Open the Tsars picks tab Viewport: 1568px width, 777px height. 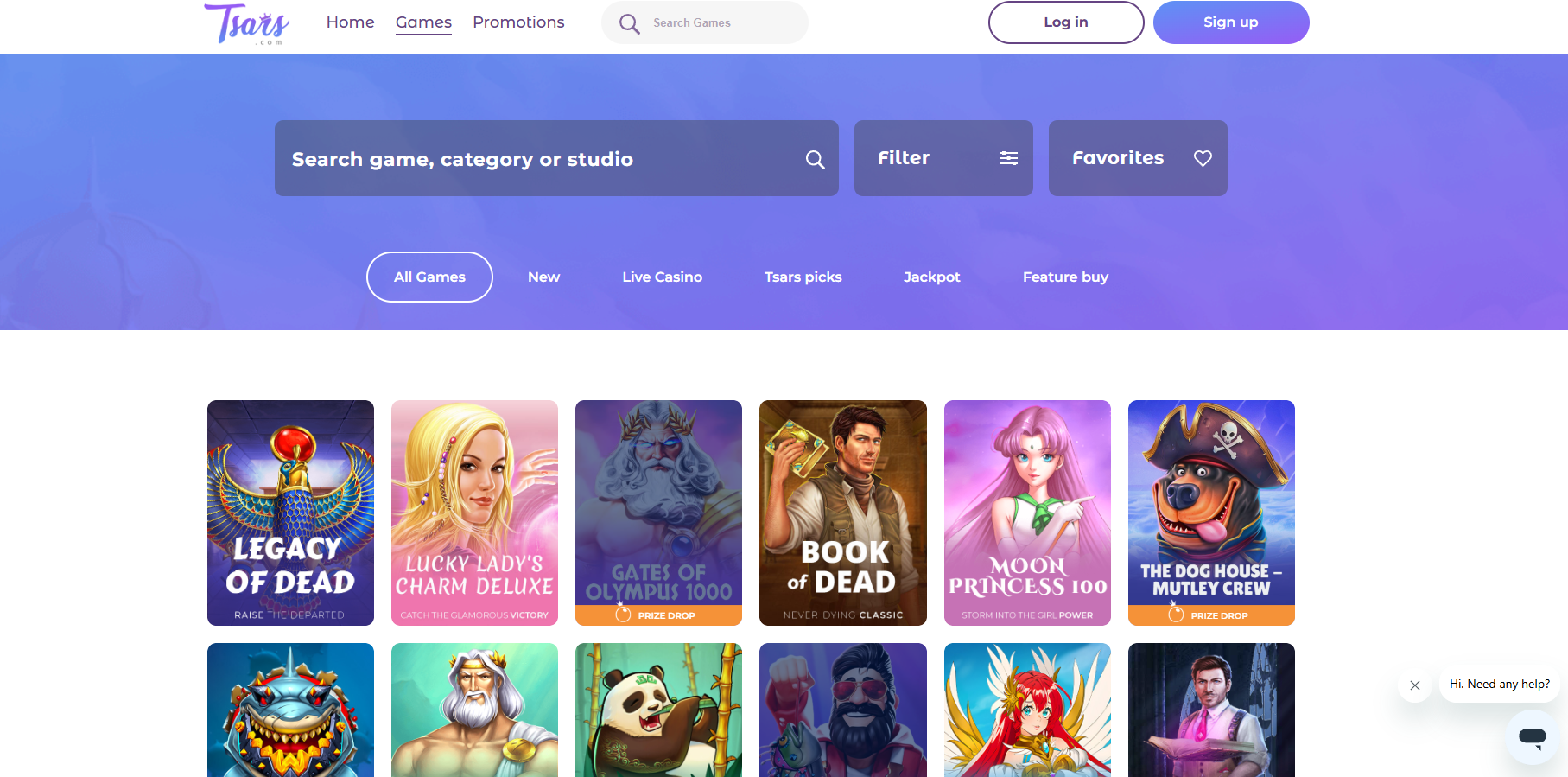[x=803, y=277]
